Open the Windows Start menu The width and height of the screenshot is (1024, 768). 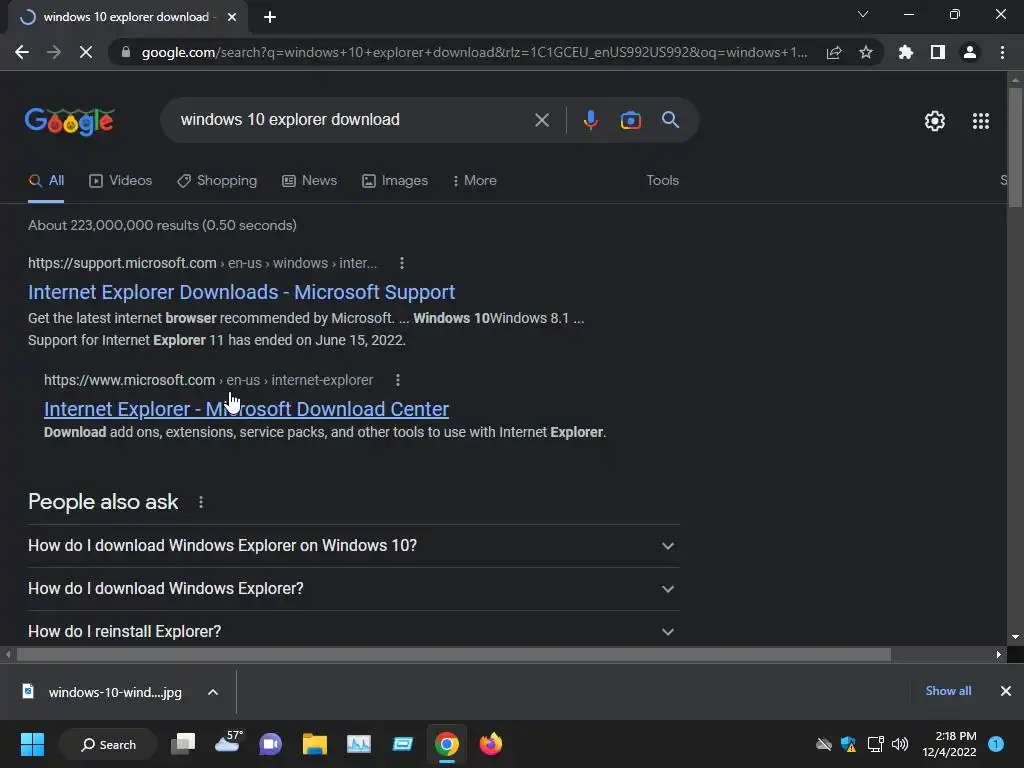coord(32,744)
